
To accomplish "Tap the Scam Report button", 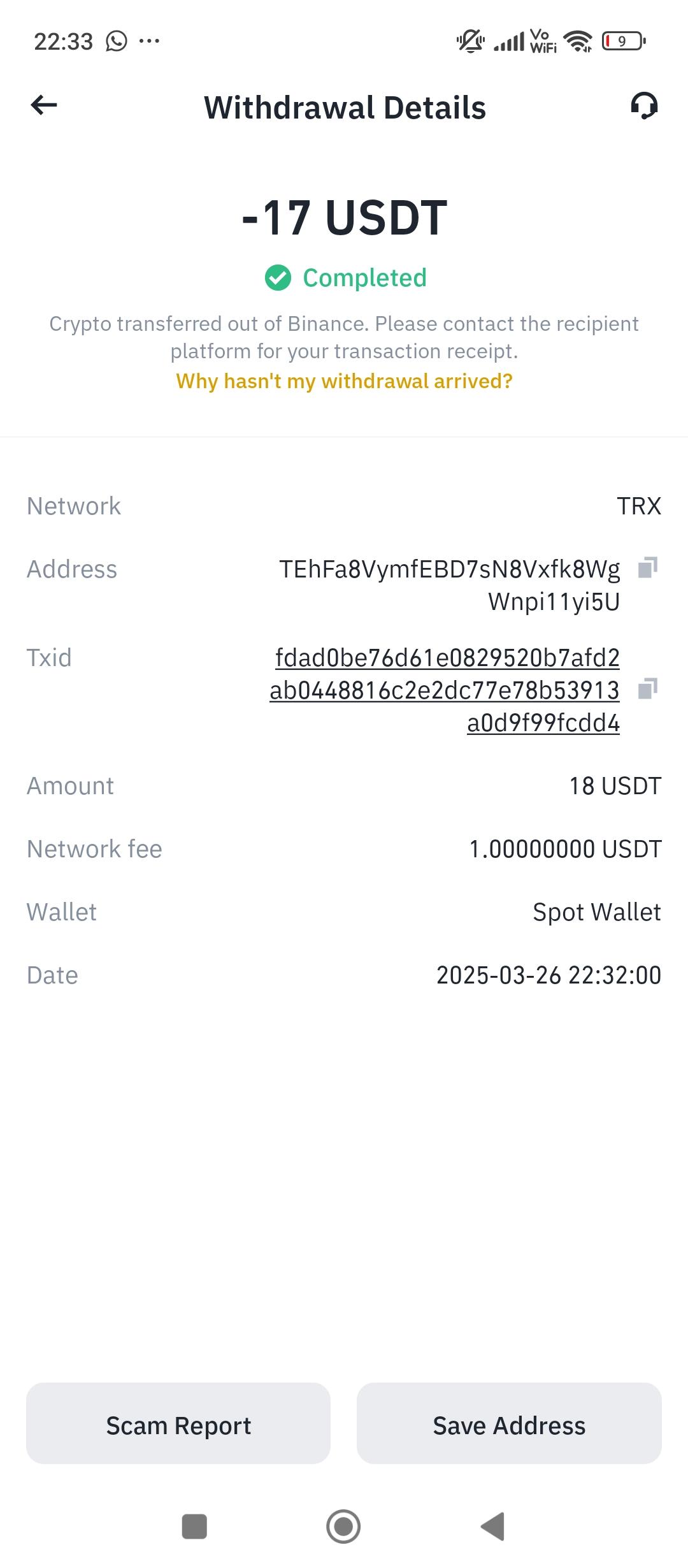I will point(178,1425).
